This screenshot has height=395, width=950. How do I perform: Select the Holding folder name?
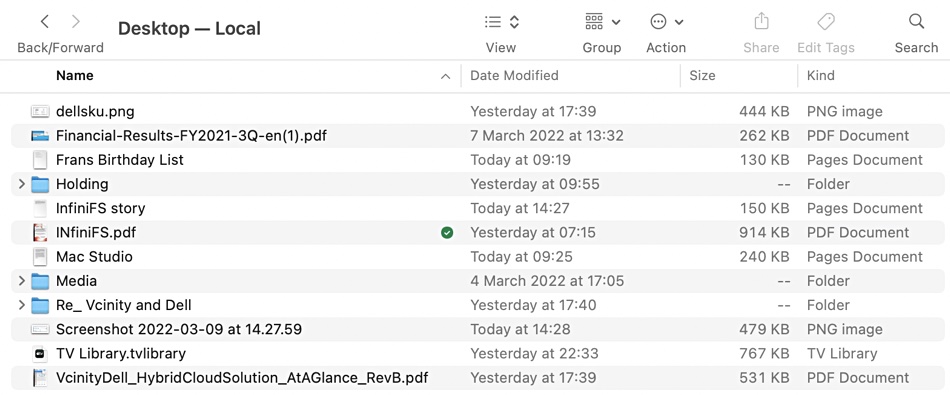point(82,184)
